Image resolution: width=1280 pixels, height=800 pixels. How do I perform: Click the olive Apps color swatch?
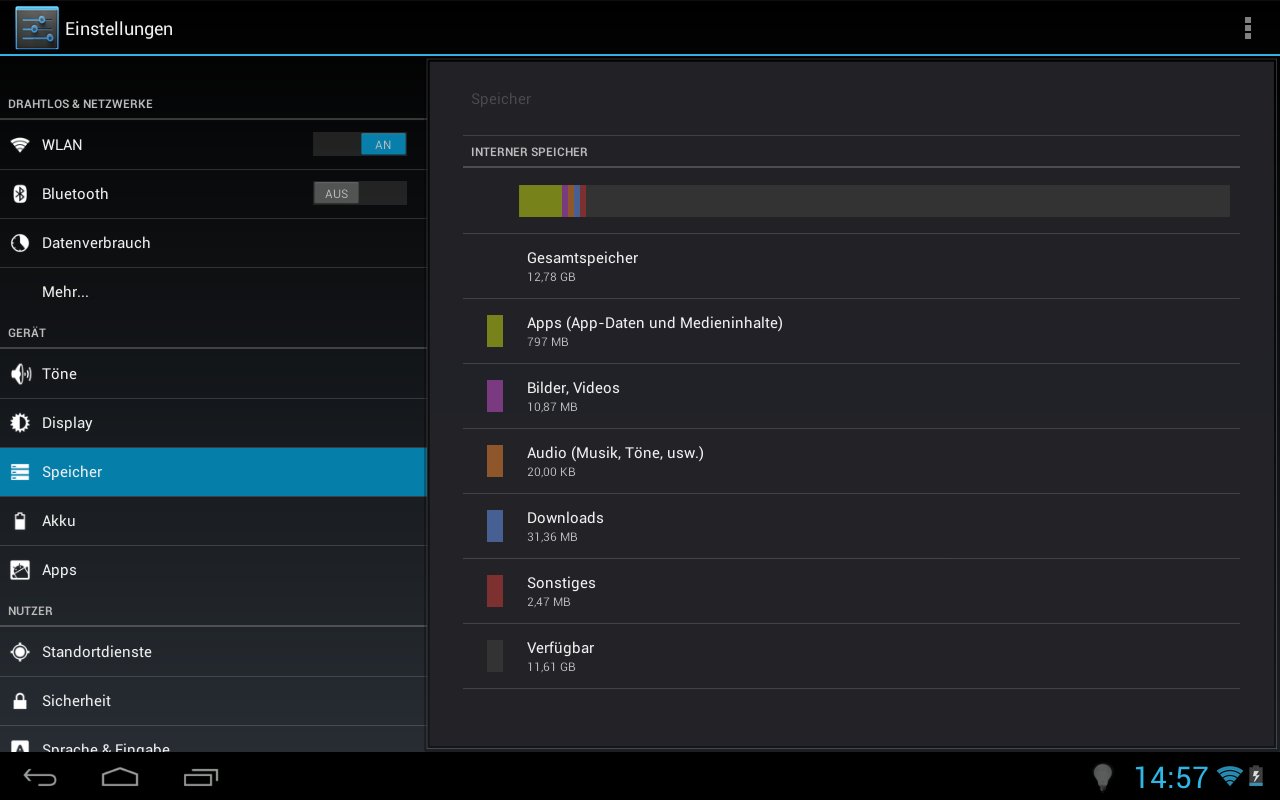pyautogui.click(x=495, y=331)
